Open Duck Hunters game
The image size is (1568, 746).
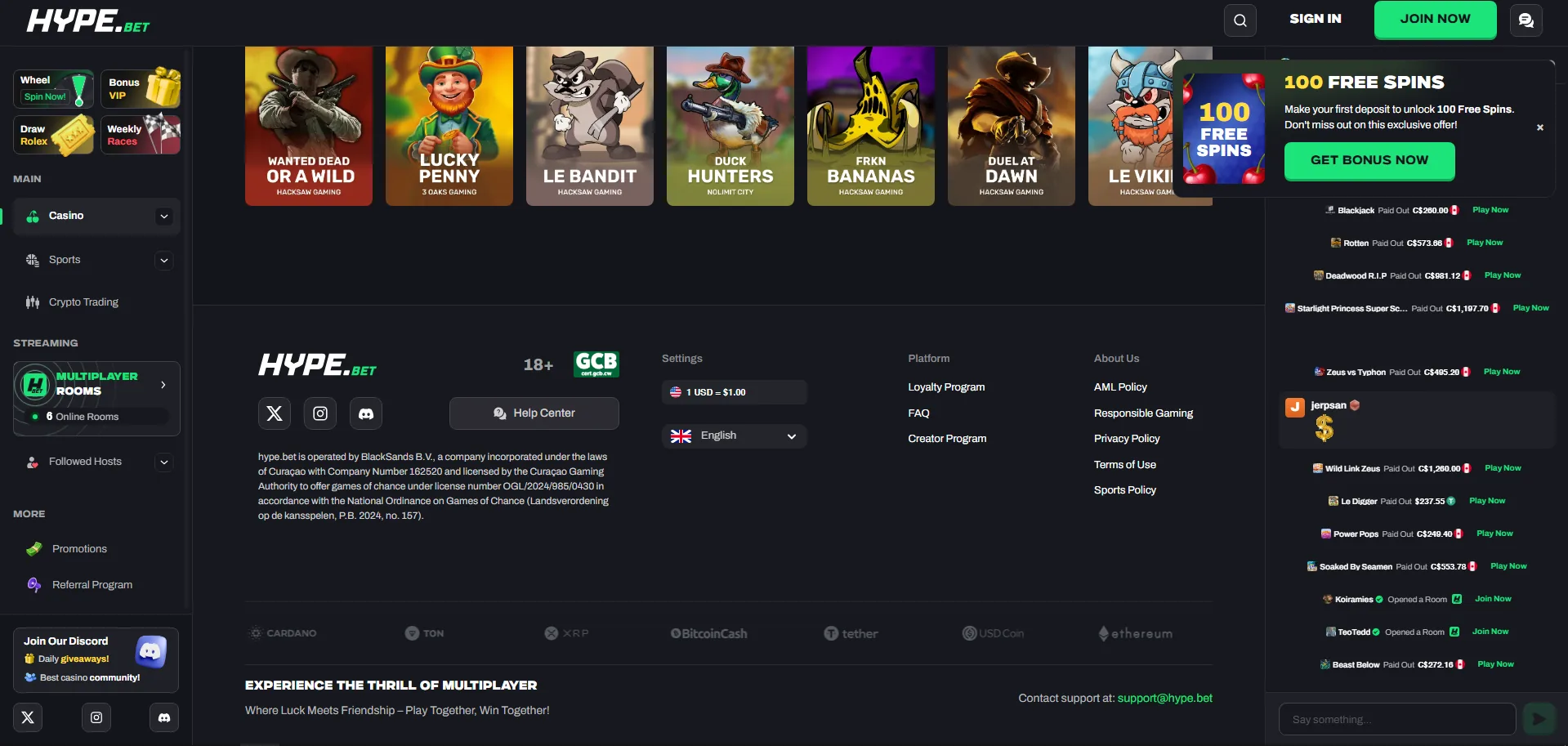coord(730,126)
